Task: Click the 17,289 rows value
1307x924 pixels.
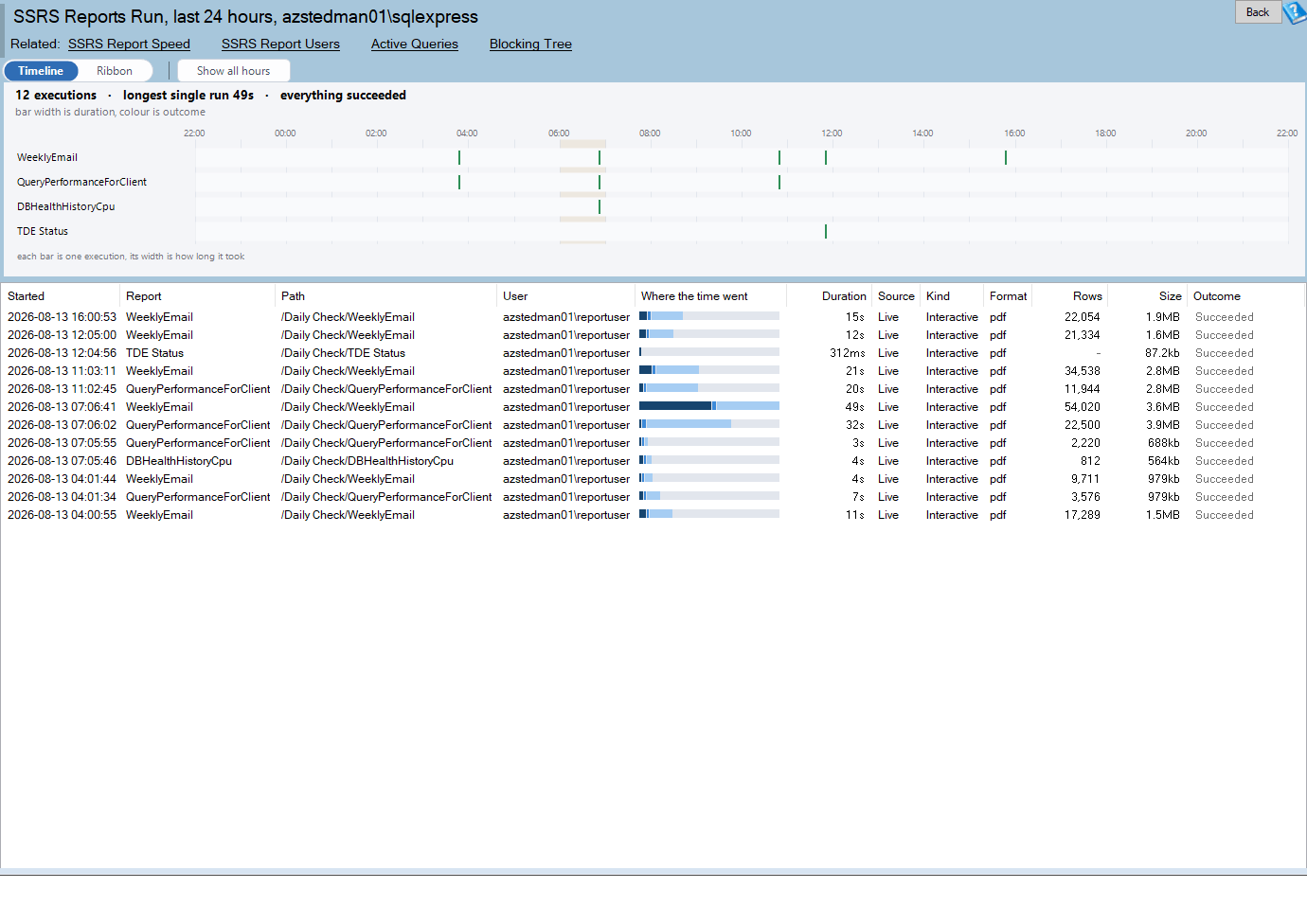Action: (x=1083, y=515)
